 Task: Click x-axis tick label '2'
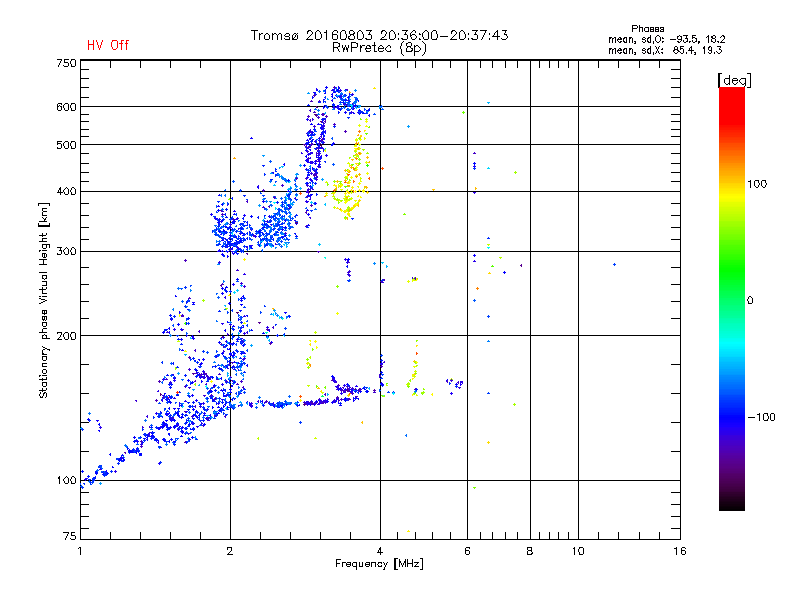[230, 551]
